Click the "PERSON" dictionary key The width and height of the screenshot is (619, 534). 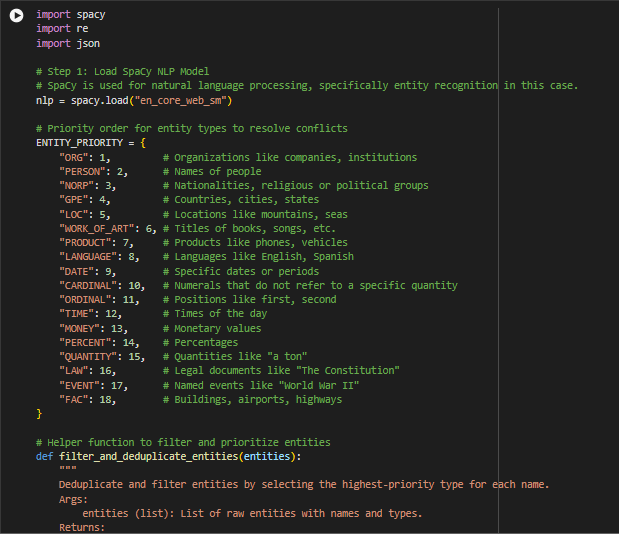(82, 172)
